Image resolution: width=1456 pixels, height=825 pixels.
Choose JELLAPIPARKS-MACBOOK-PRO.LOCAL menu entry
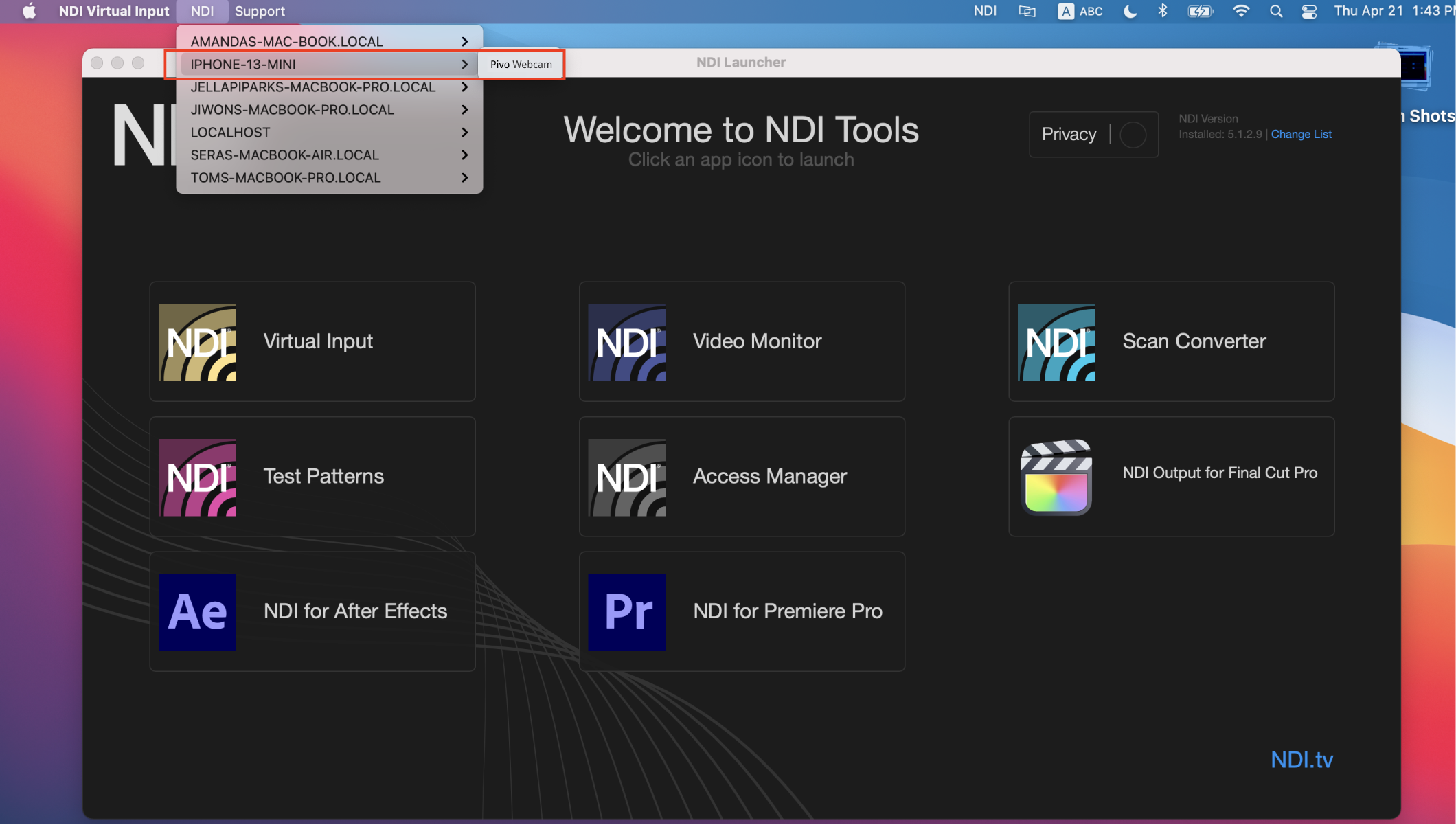coord(329,87)
